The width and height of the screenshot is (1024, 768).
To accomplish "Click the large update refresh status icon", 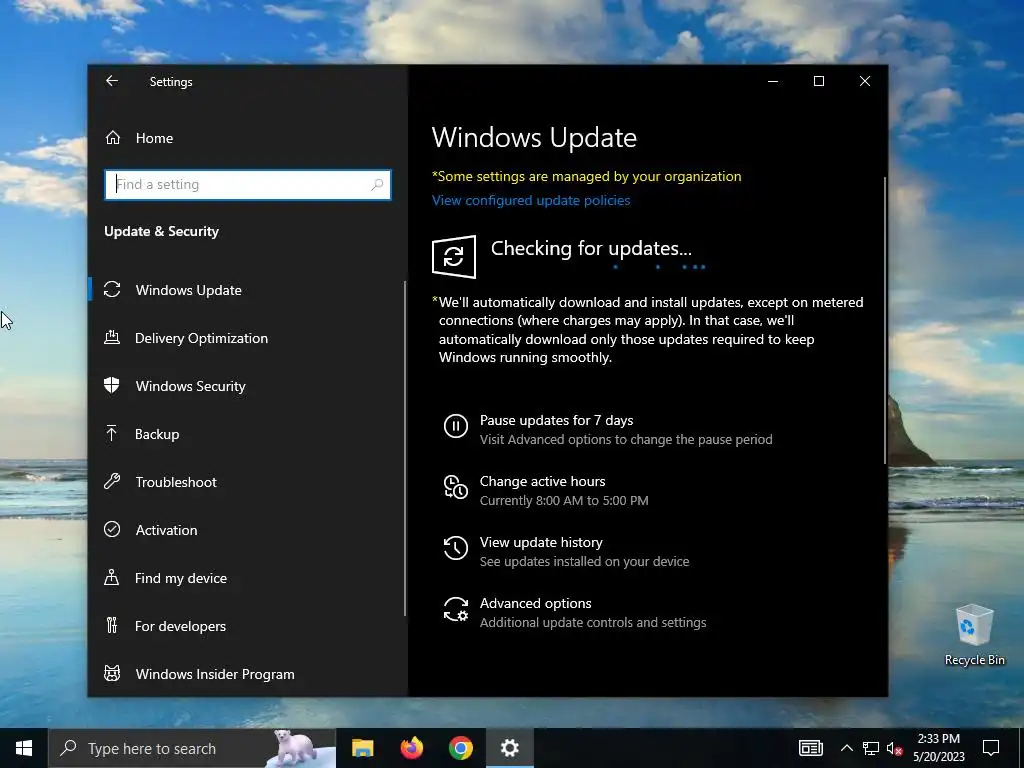I will pyautogui.click(x=454, y=257).
